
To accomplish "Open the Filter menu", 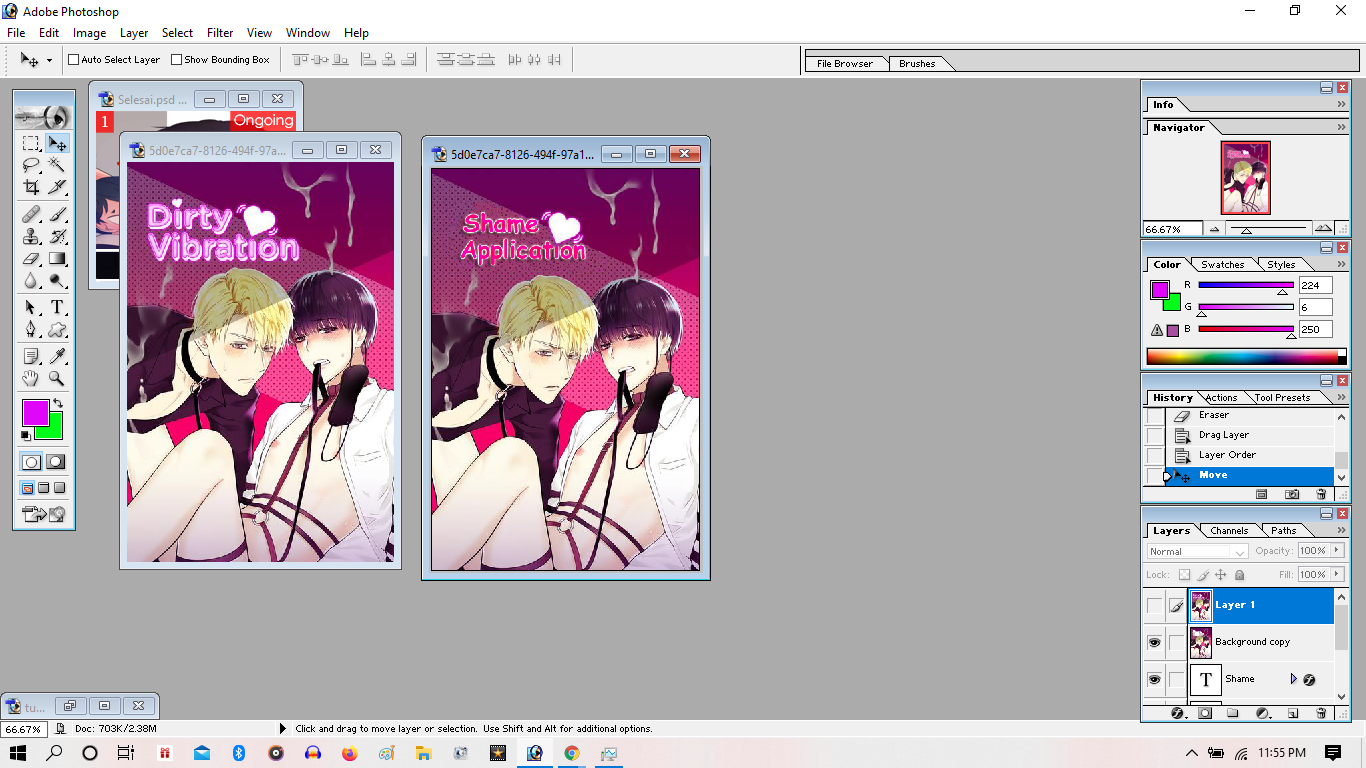I will [220, 33].
